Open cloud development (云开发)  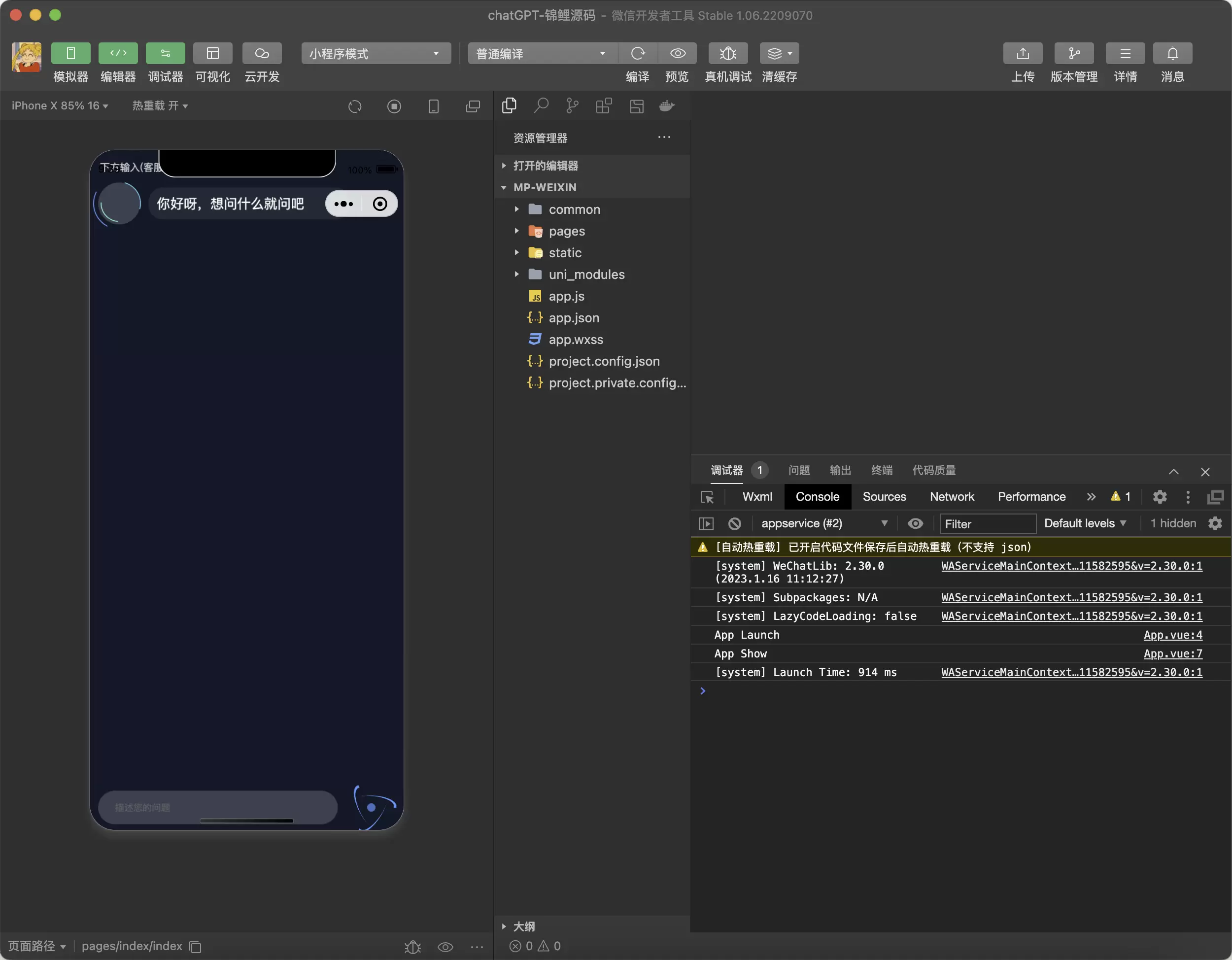click(x=262, y=54)
